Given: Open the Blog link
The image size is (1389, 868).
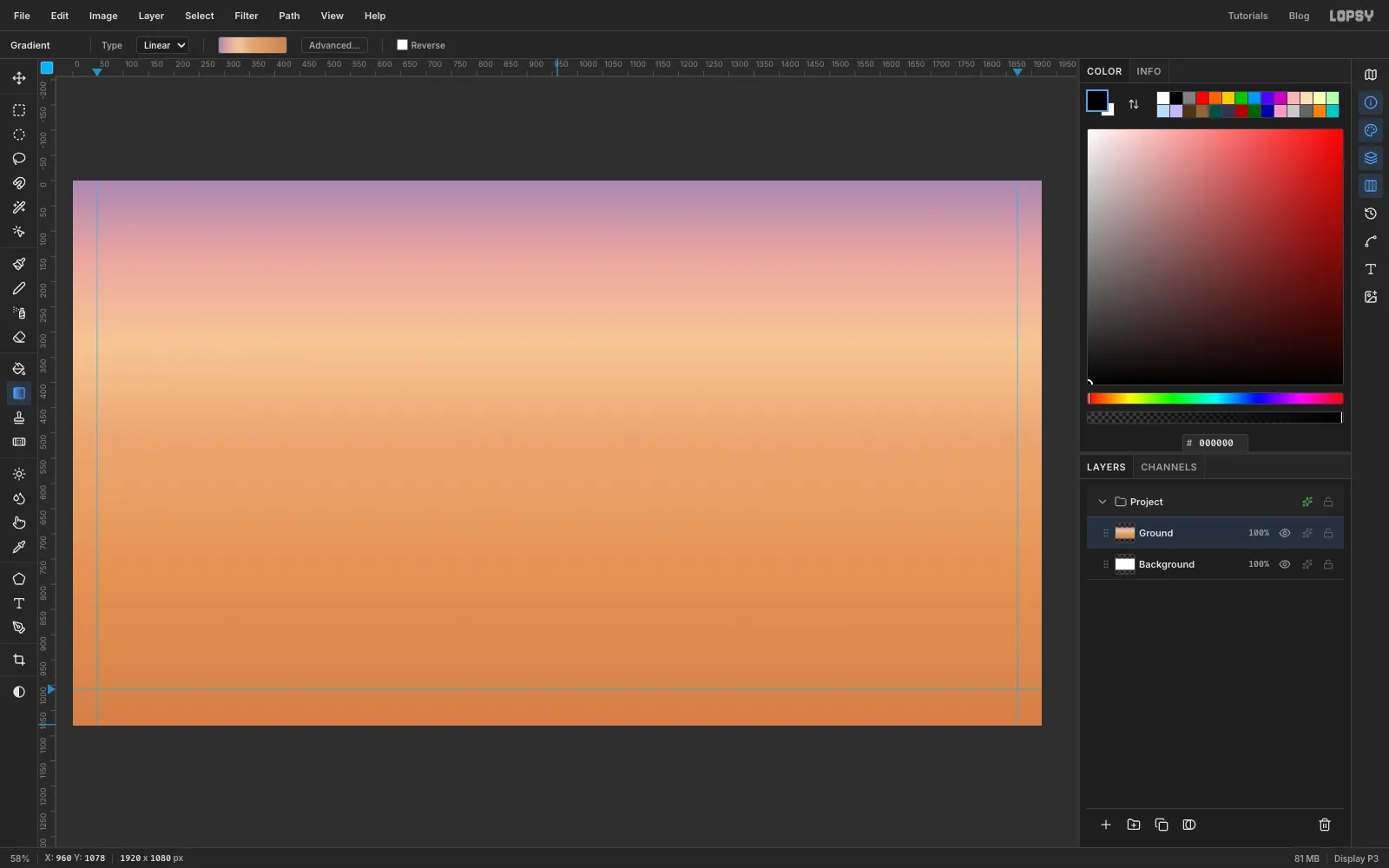Looking at the screenshot, I should point(1299,16).
